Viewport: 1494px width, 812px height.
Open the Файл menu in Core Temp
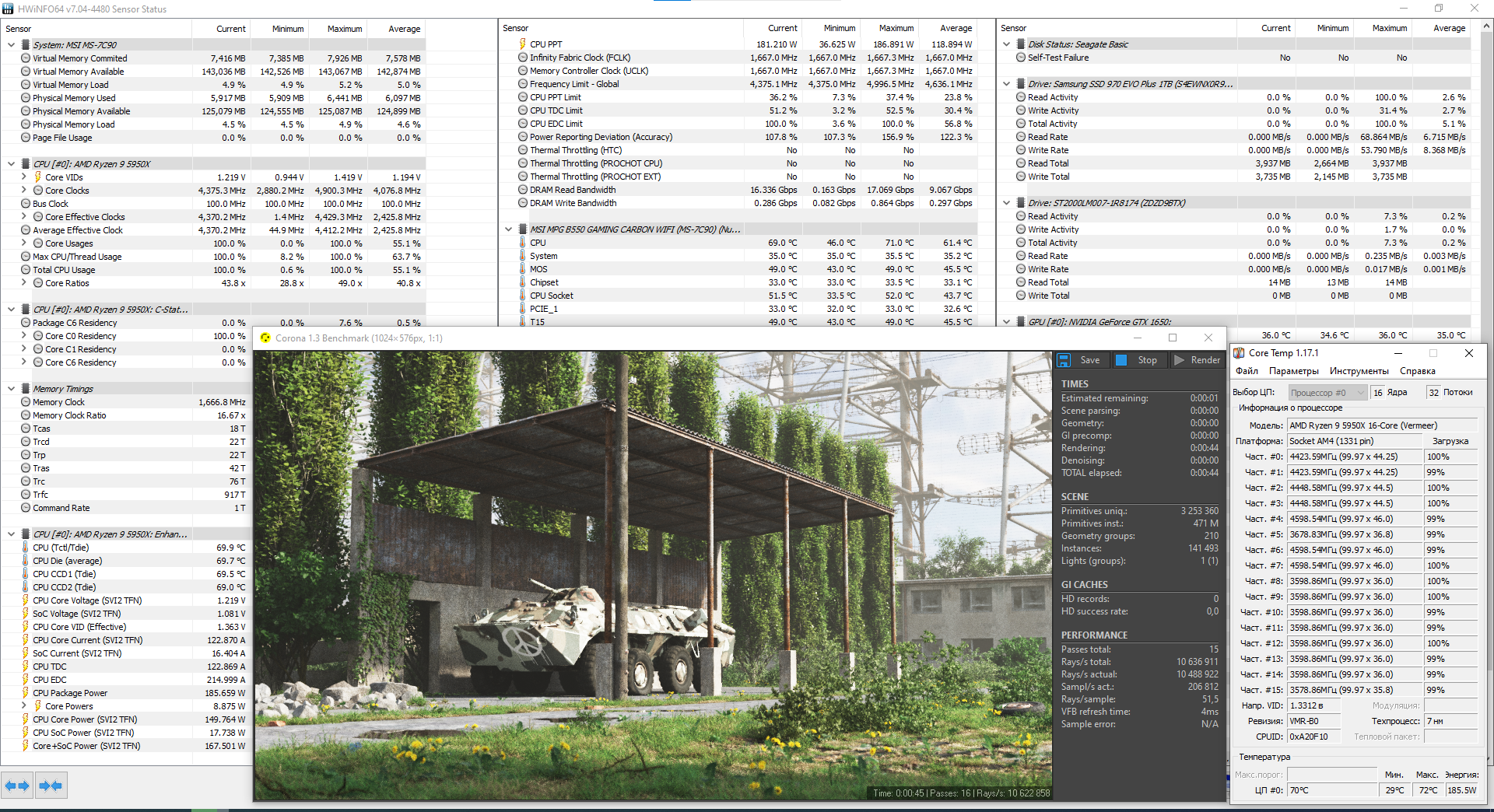[1247, 371]
